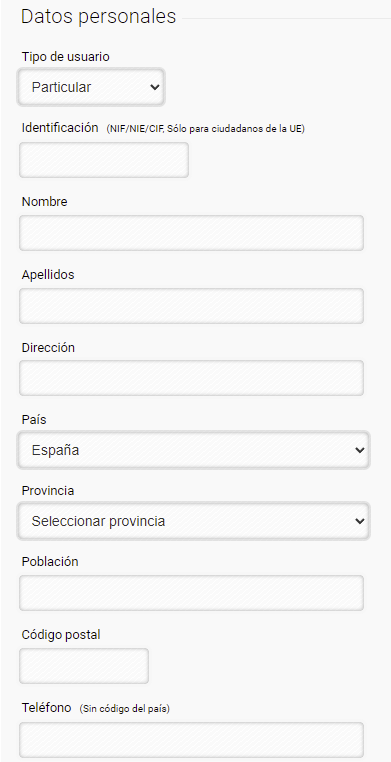
Task: Click the Provincia label text
Action: click(x=48, y=491)
